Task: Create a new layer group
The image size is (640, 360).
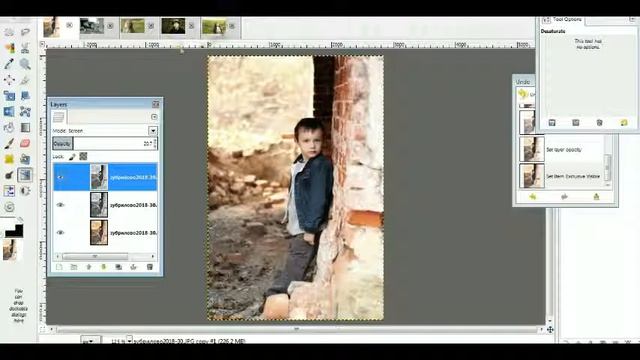Action: [x=74, y=267]
